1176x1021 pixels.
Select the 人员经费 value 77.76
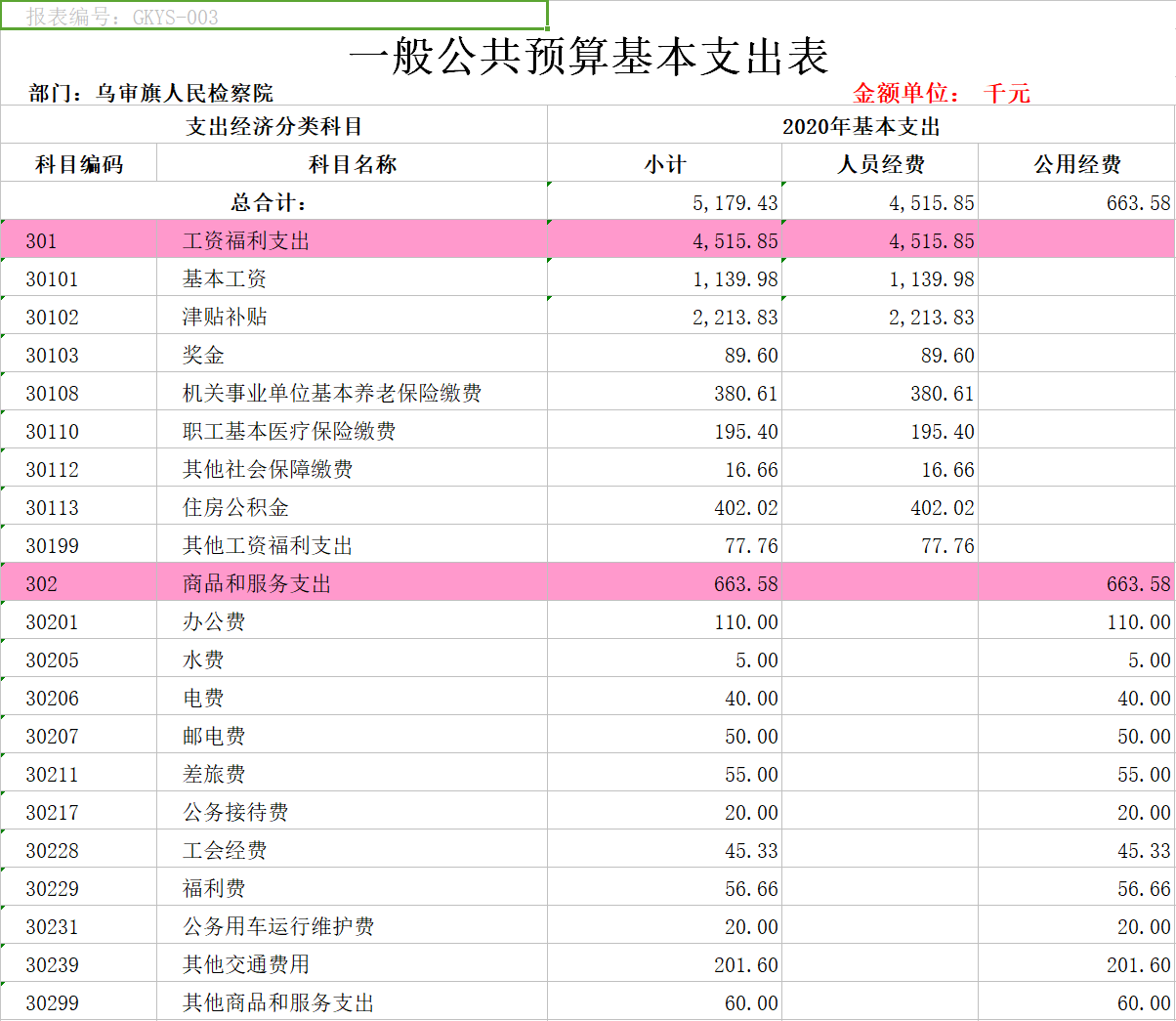(x=881, y=544)
